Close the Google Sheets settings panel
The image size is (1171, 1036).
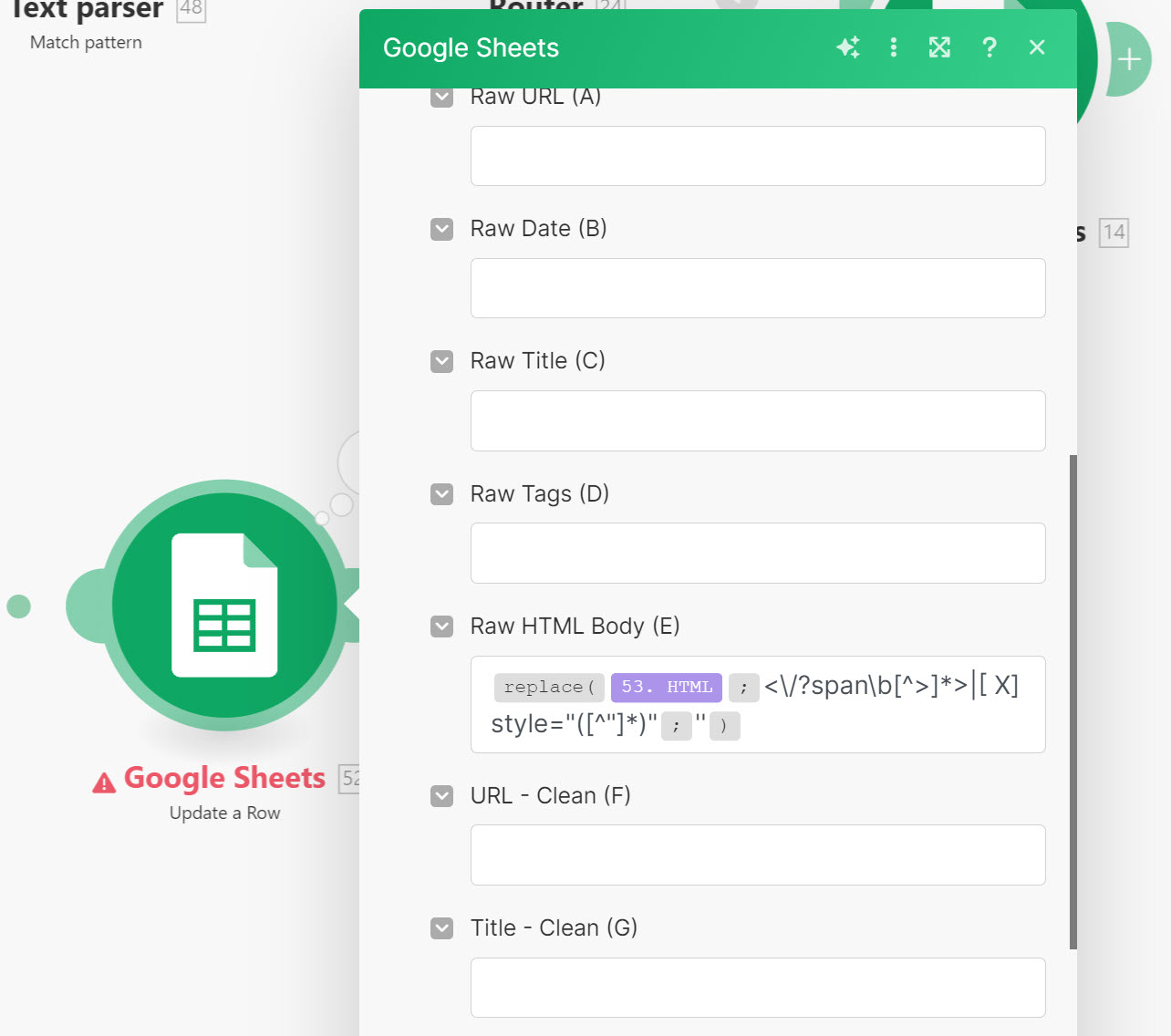(x=1037, y=47)
